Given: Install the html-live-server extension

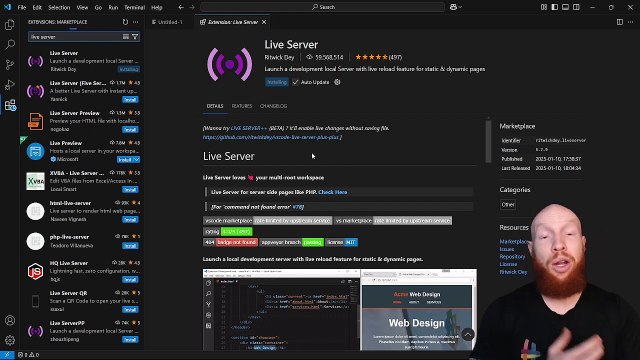Looking at the screenshot, I should coord(130,220).
